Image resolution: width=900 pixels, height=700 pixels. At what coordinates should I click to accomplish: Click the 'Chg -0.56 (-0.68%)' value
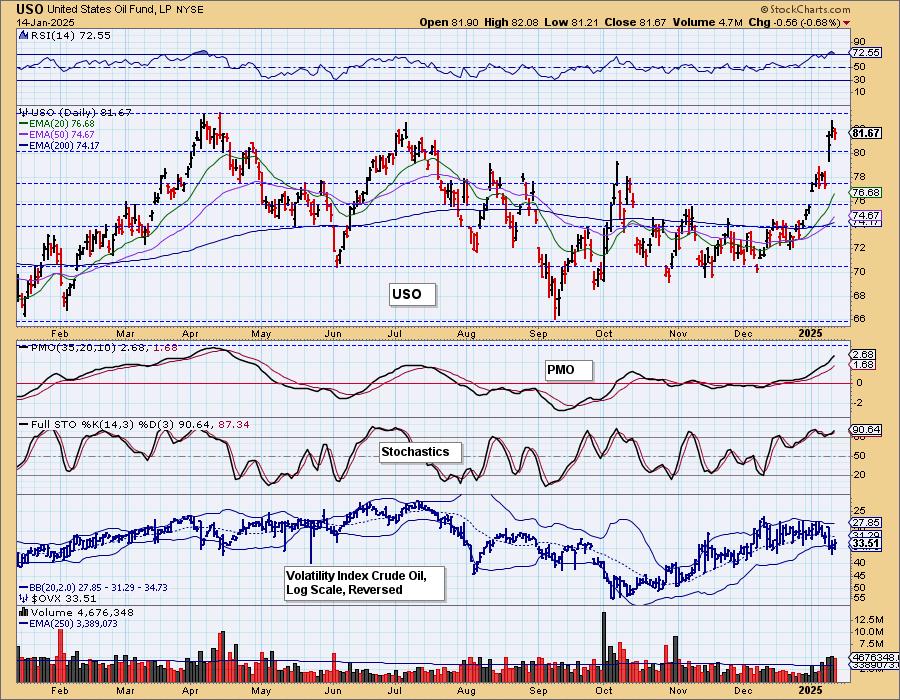[795, 22]
